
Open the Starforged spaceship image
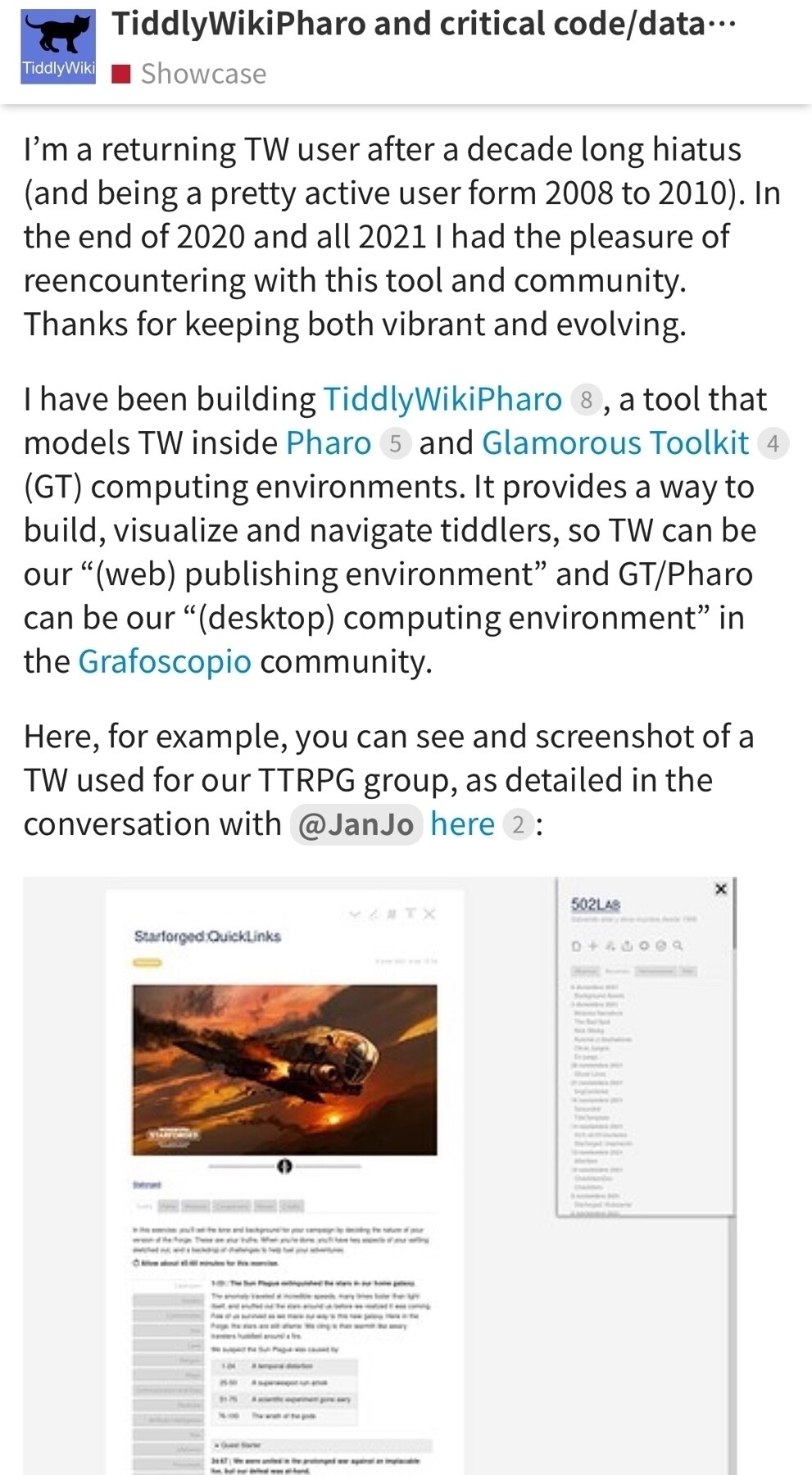[x=284, y=1069]
